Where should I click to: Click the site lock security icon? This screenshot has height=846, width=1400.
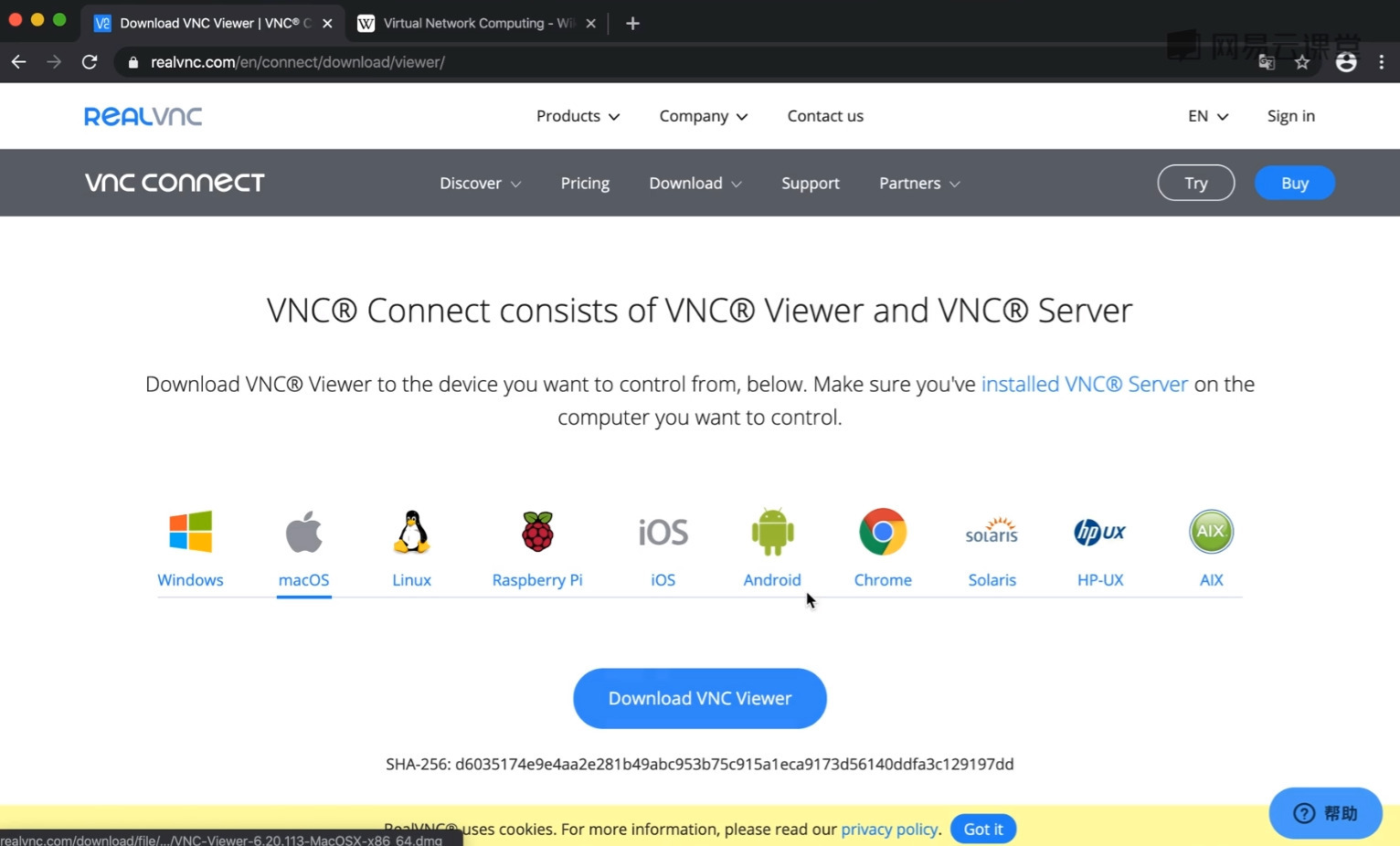[133, 62]
